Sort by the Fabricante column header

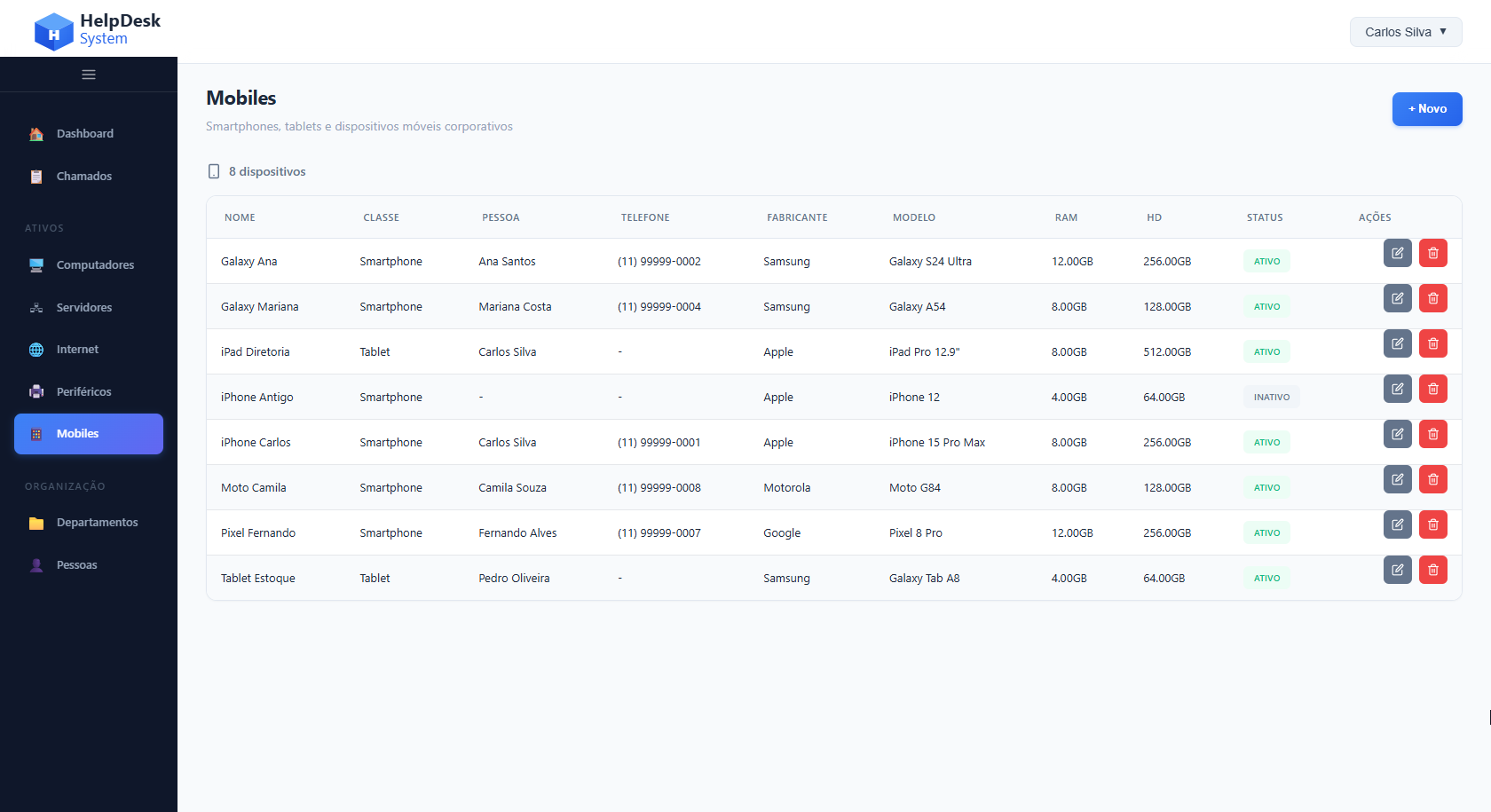tap(797, 217)
